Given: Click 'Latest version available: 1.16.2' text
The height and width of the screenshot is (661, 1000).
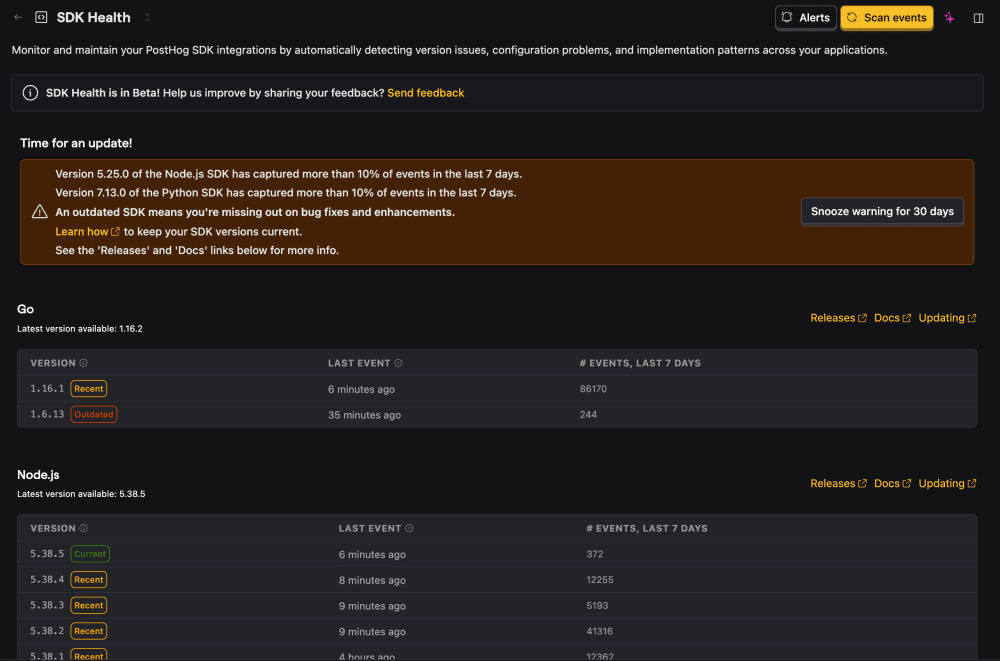Looking at the screenshot, I should coord(80,329).
